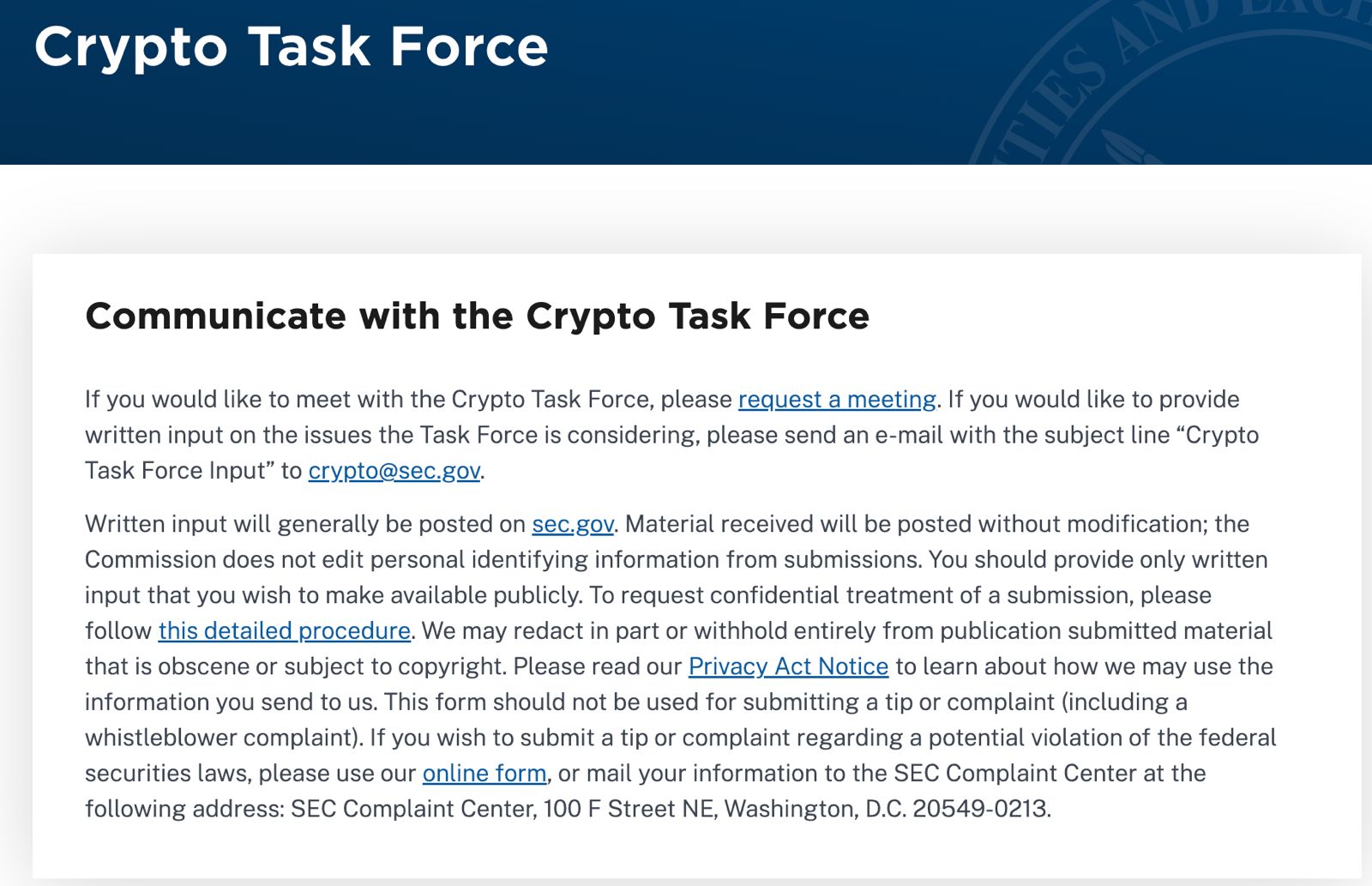The width and height of the screenshot is (1372, 886).
Task: Click the crypto@sec.gov email link
Action: click(394, 471)
